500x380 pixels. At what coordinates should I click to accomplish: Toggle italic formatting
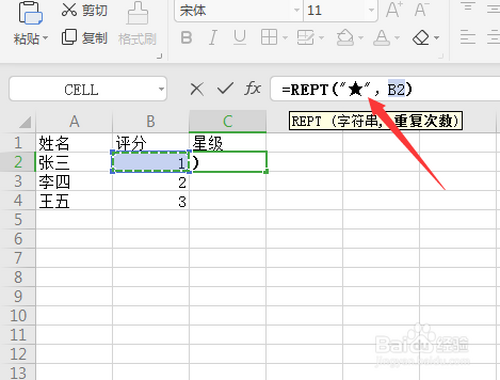(x=213, y=38)
